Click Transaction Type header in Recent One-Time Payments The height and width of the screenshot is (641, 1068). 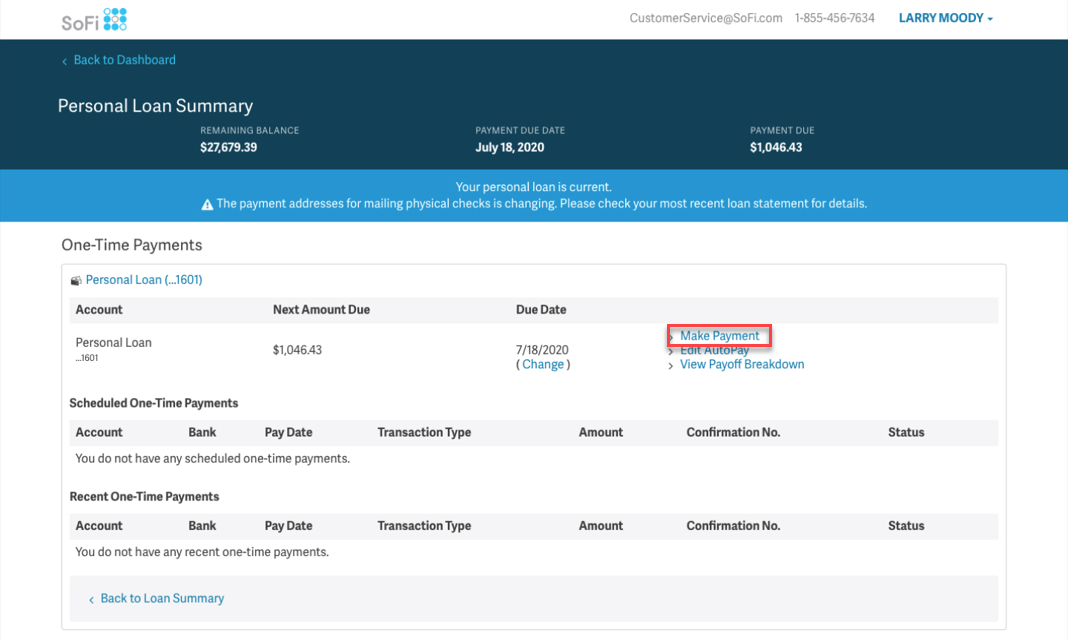point(424,525)
